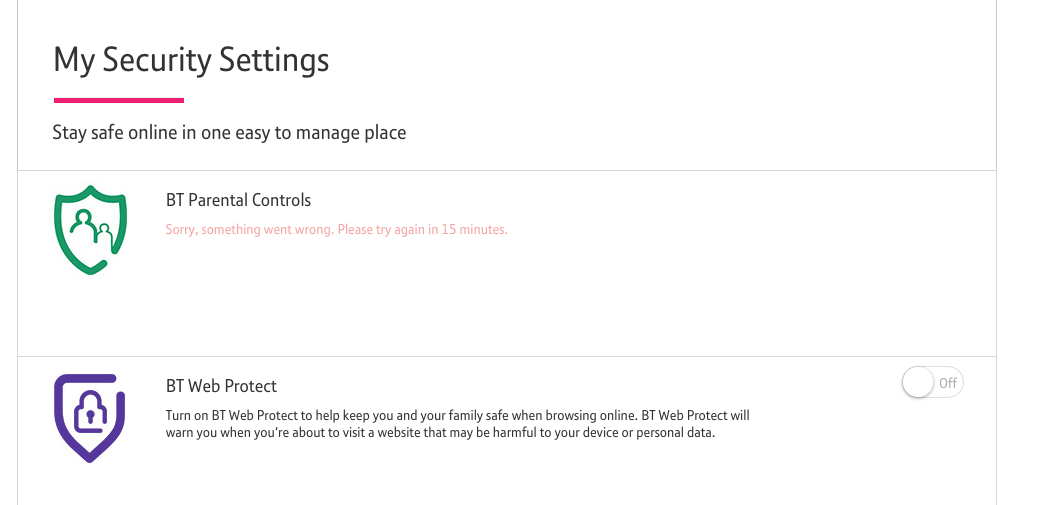Screen dimensions: 1039x505
Task: Click the "Stay safe online" subtitle
Action: coord(229,132)
